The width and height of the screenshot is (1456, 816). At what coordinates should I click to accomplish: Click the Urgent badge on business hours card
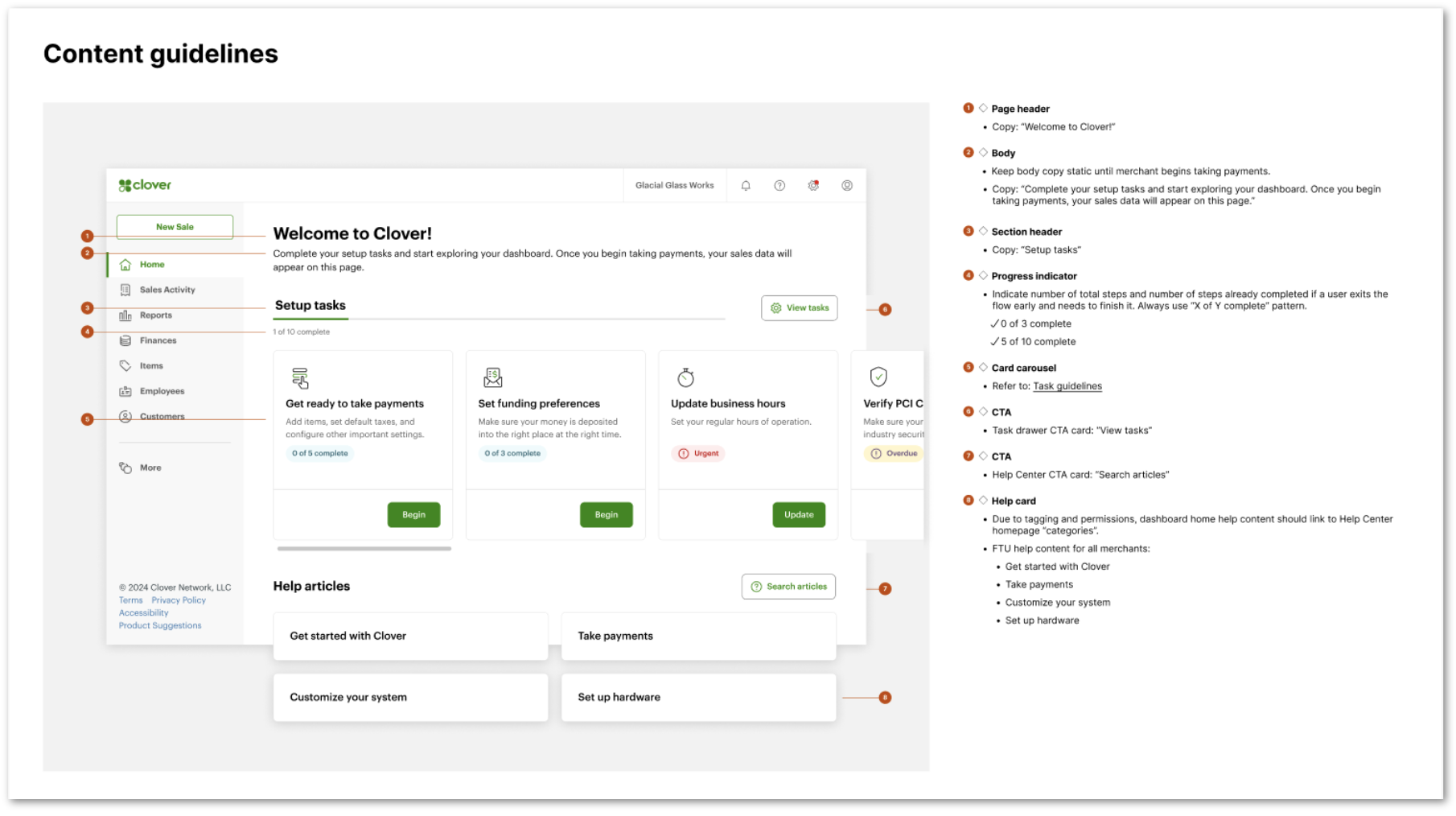click(x=698, y=454)
